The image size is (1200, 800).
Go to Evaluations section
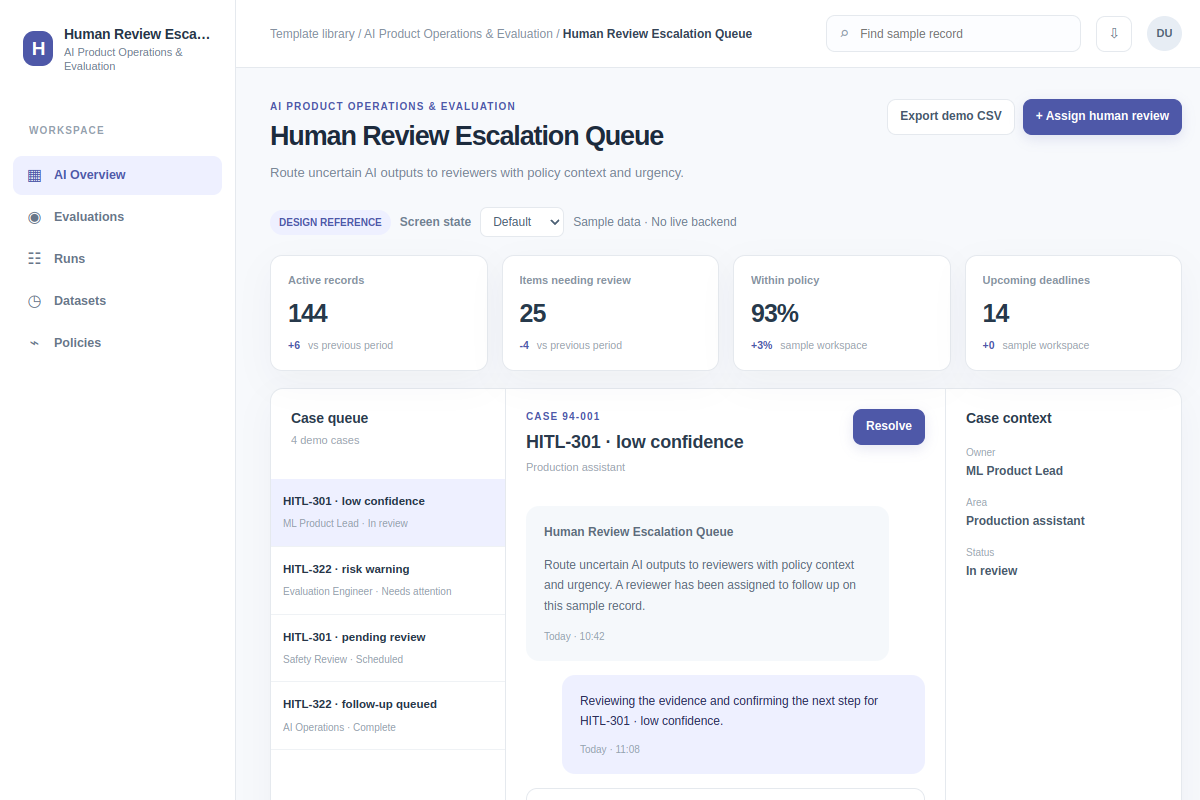(117, 217)
